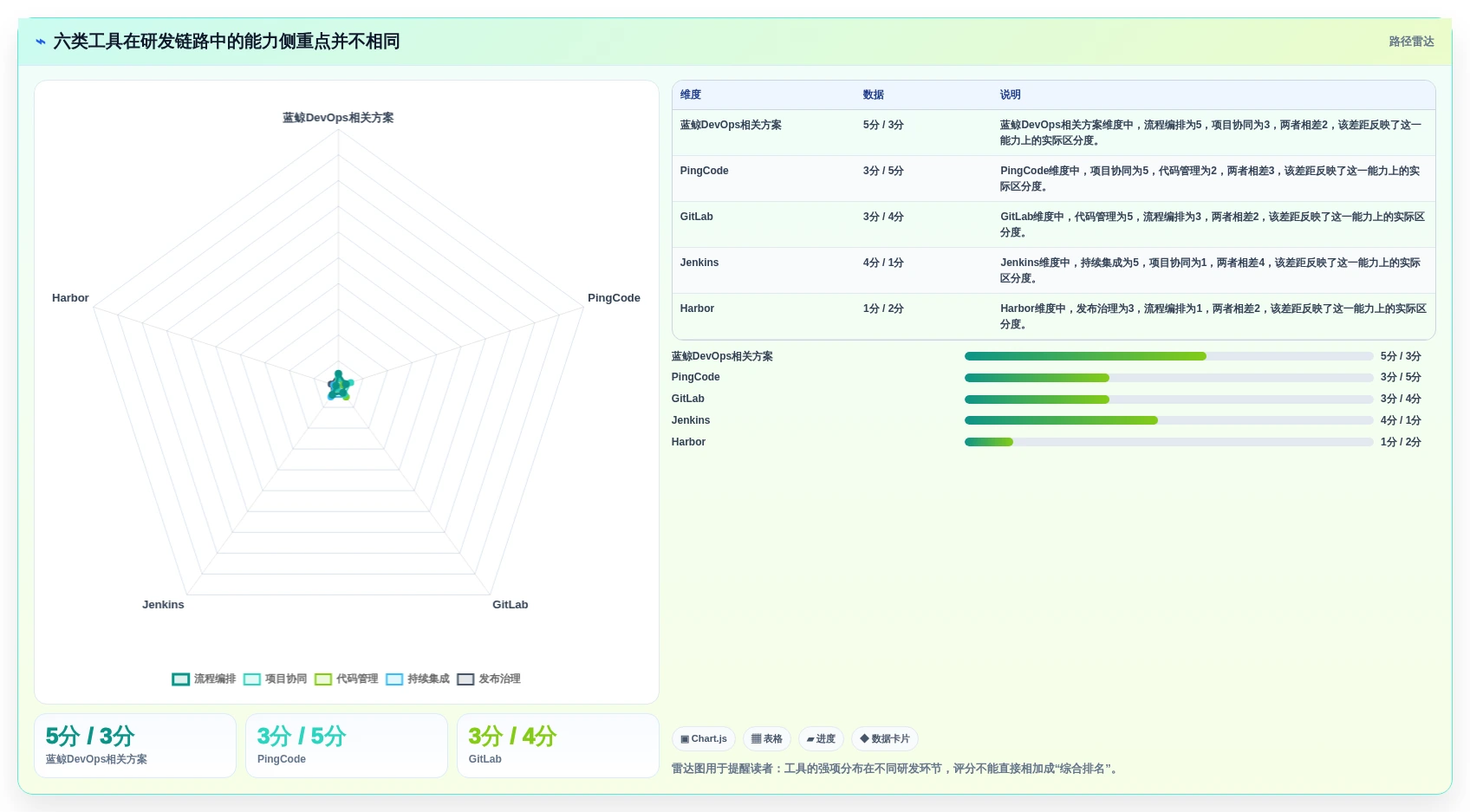1470x812 pixels.
Task: Click the Chart.js tag button
Action: [x=704, y=739]
